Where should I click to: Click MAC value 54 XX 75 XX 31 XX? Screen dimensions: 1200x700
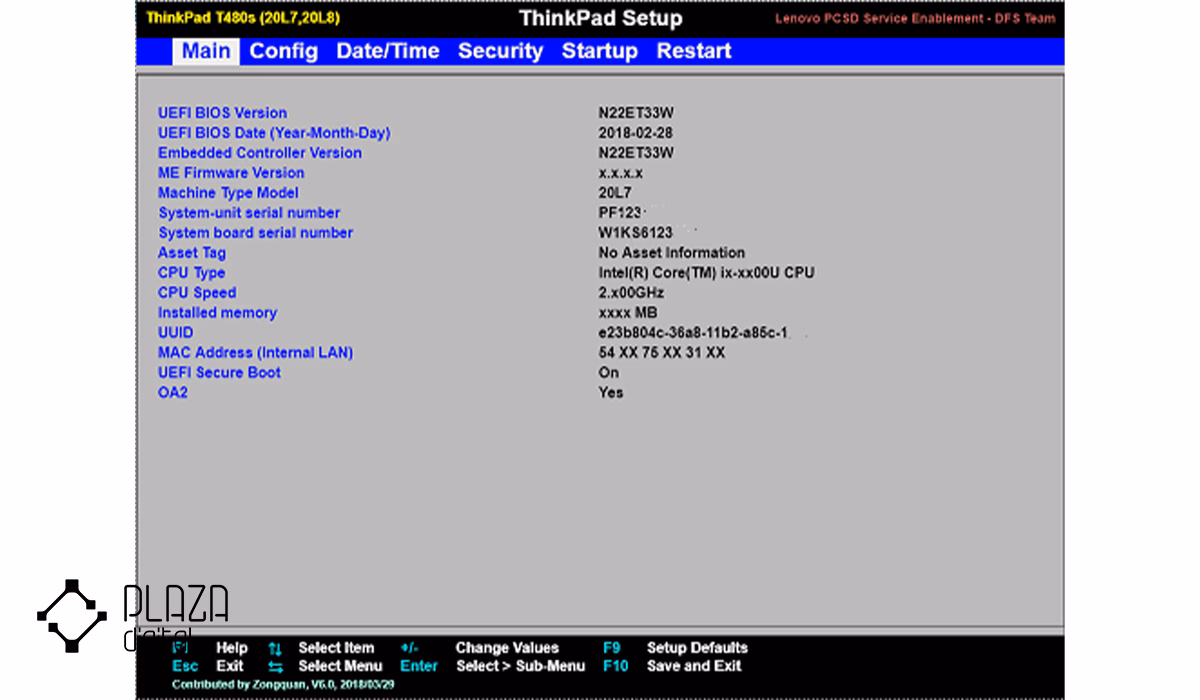coord(662,353)
